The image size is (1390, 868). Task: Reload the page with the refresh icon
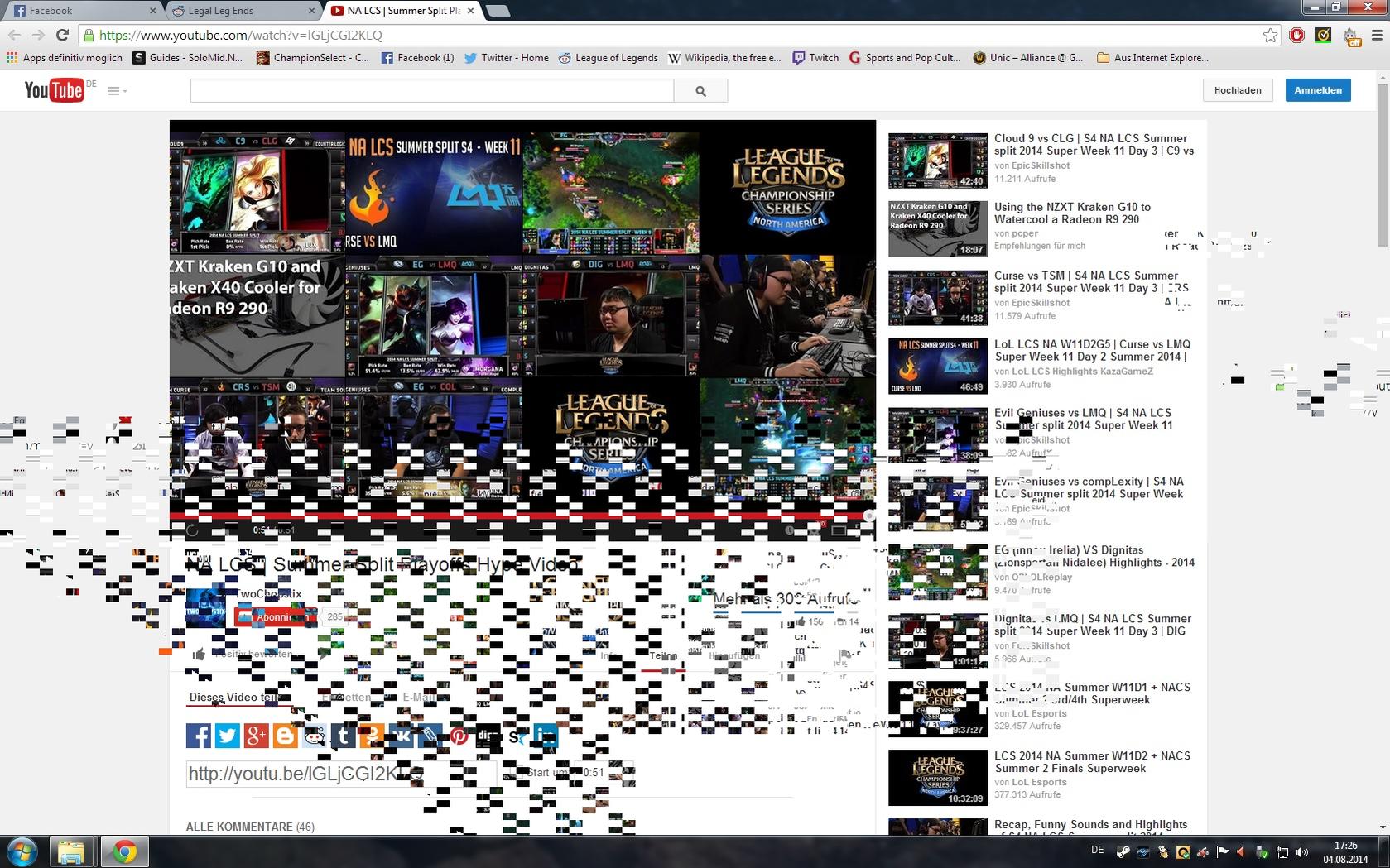point(62,35)
